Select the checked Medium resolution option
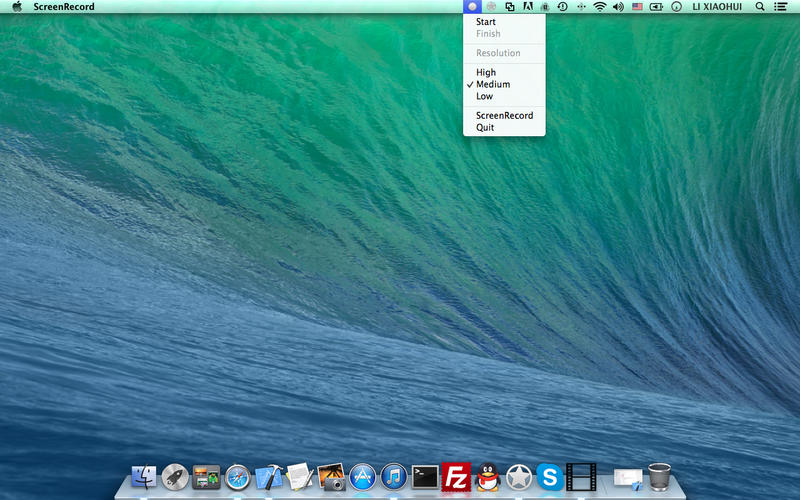This screenshot has width=800, height=500. point(492,85)
